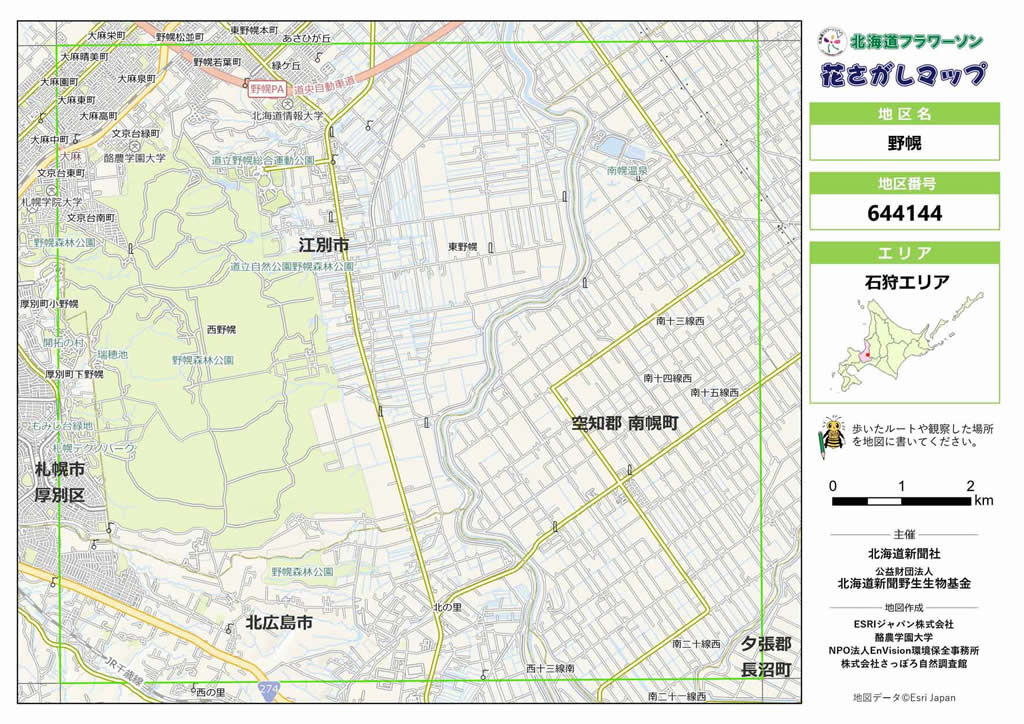Click the 北広島市 city label

(x=279, y=622)
